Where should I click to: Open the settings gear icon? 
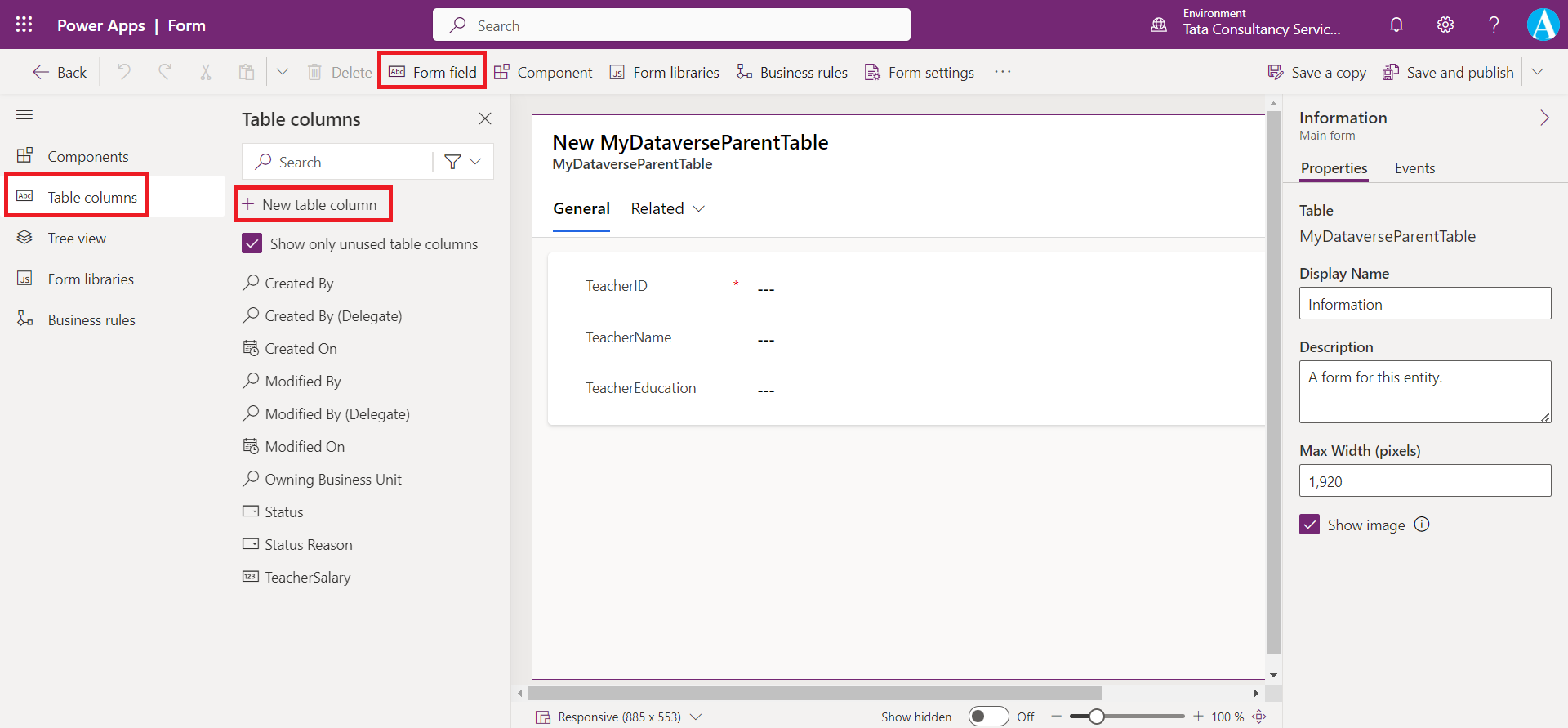[x=1445, y=25]
